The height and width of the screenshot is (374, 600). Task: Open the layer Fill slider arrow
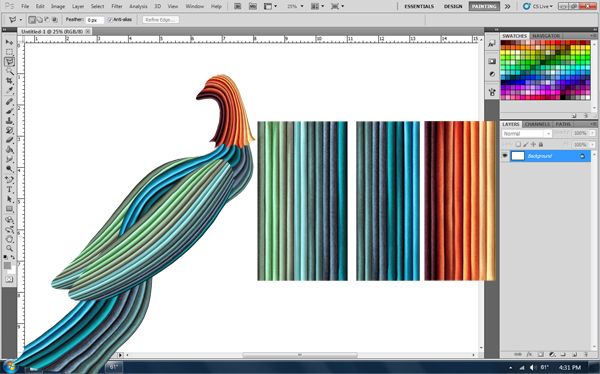[x=593, y=145]
